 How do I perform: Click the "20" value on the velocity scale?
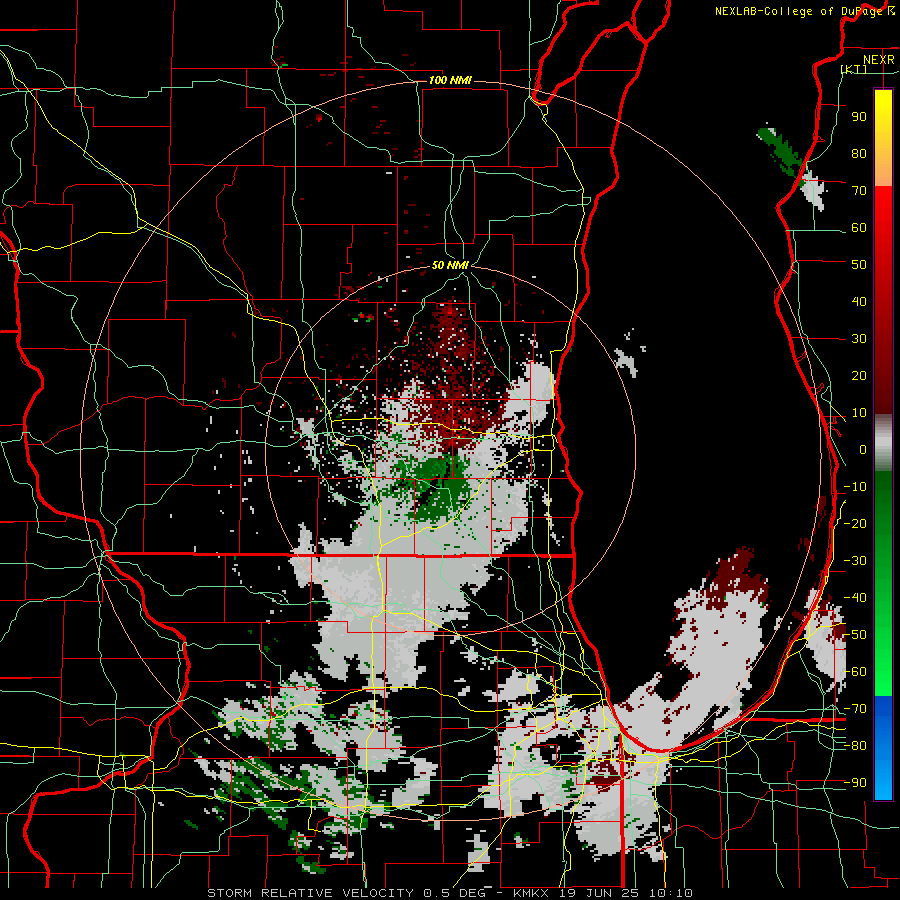859,375
